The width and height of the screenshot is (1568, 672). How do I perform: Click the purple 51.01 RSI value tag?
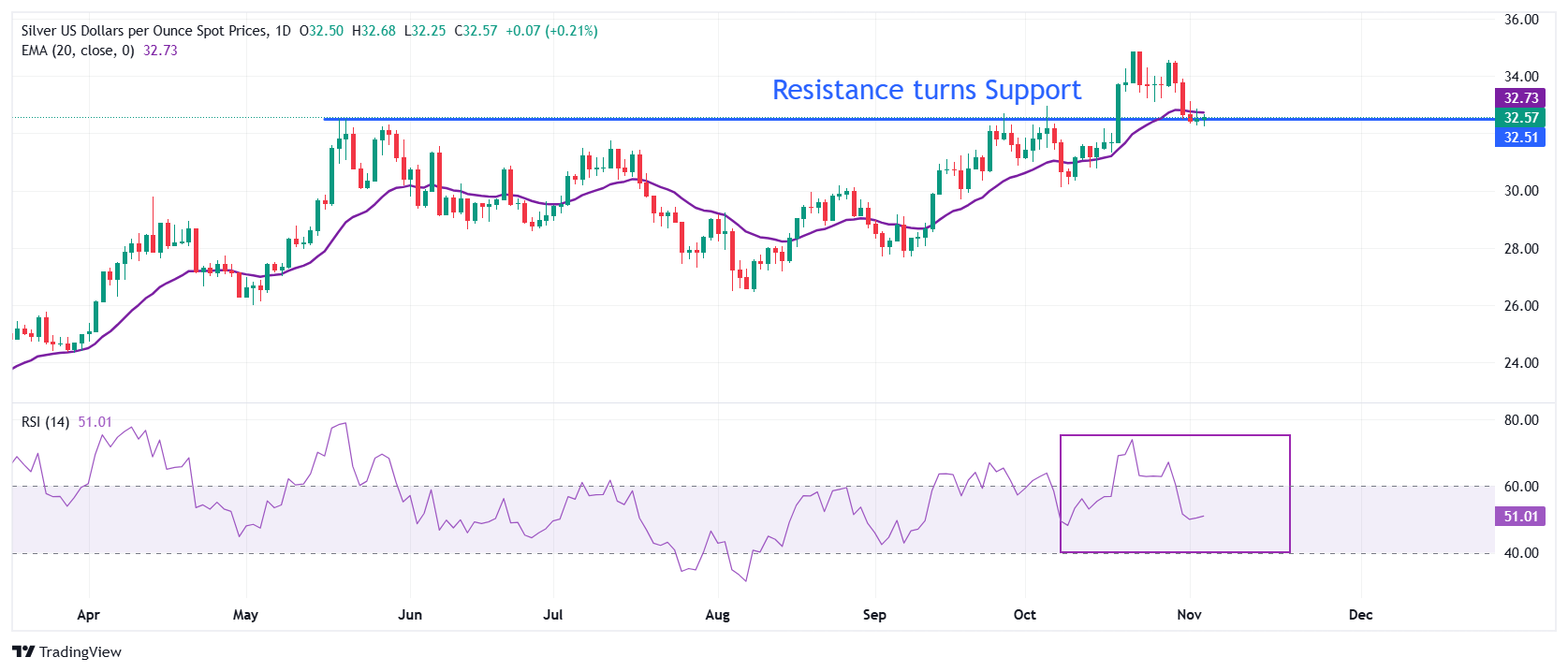tap(1520, 517)
